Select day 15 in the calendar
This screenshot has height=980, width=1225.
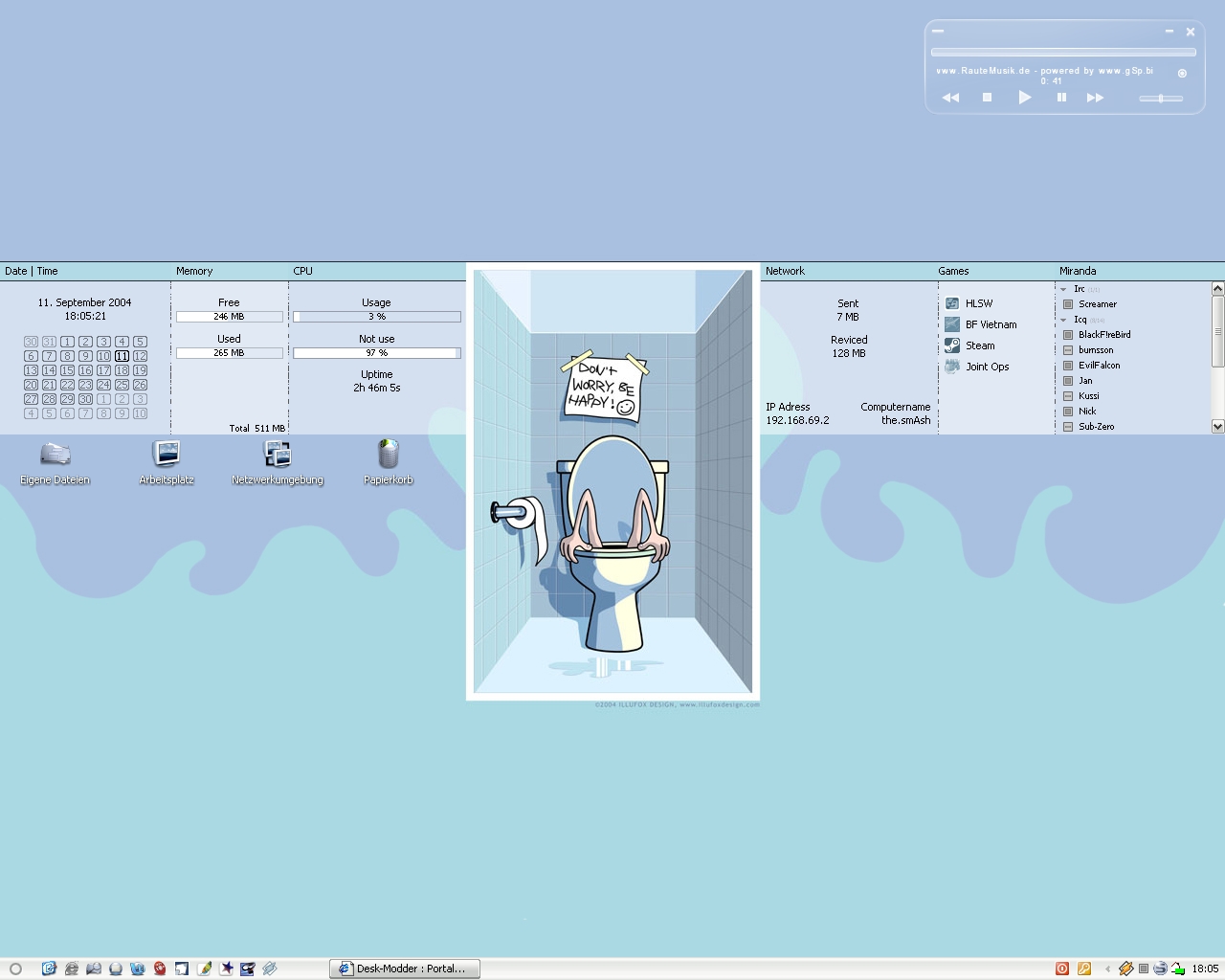[x=67, y=370]
